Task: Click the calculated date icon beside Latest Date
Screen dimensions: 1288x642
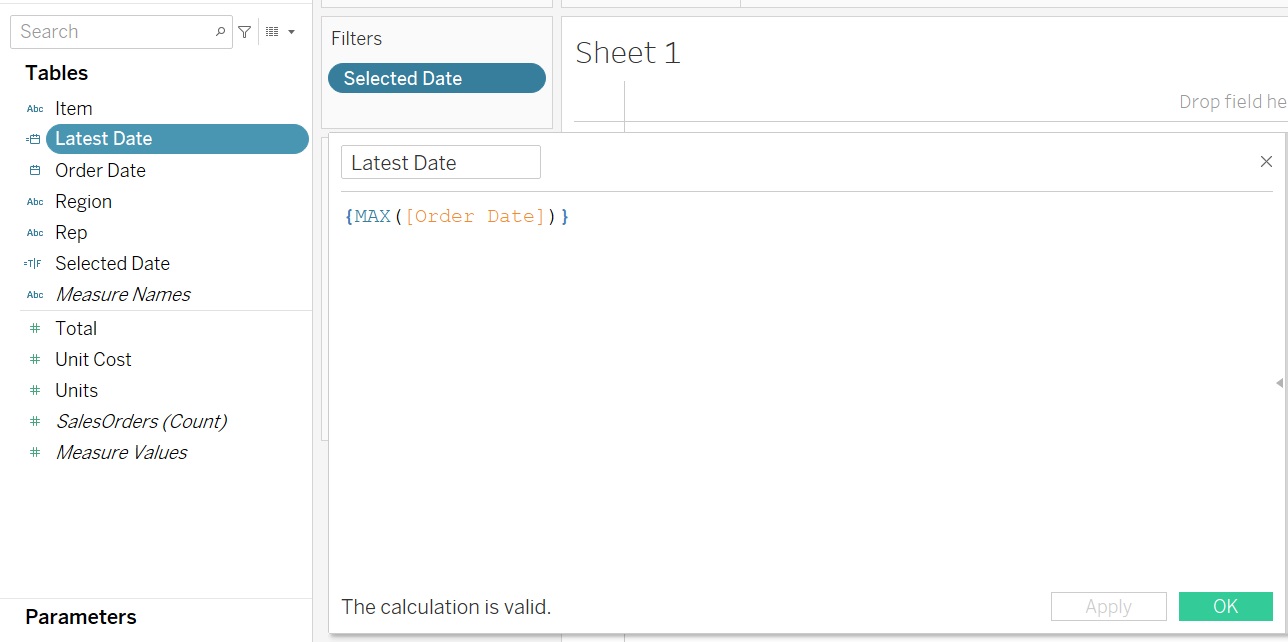Action: [x=33, y=139]
